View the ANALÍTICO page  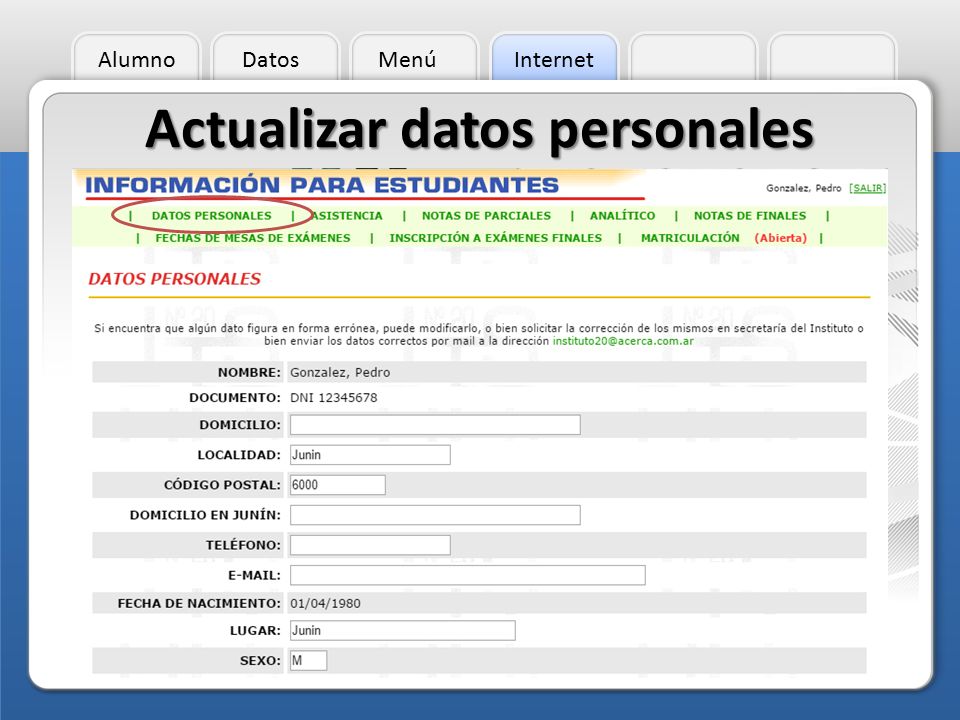pyautogui.click(x=622, y=216)
